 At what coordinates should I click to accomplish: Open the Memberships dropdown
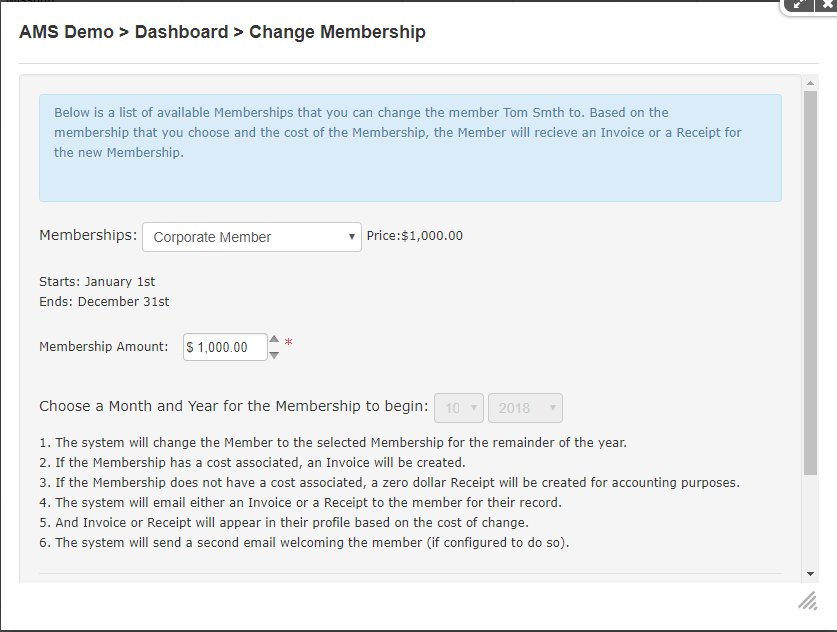tap(252, 237)
